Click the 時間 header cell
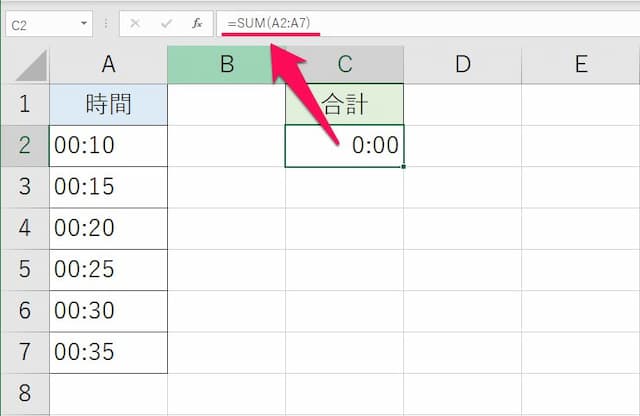This screenshot has height=416, width=640. pos(108,105)
